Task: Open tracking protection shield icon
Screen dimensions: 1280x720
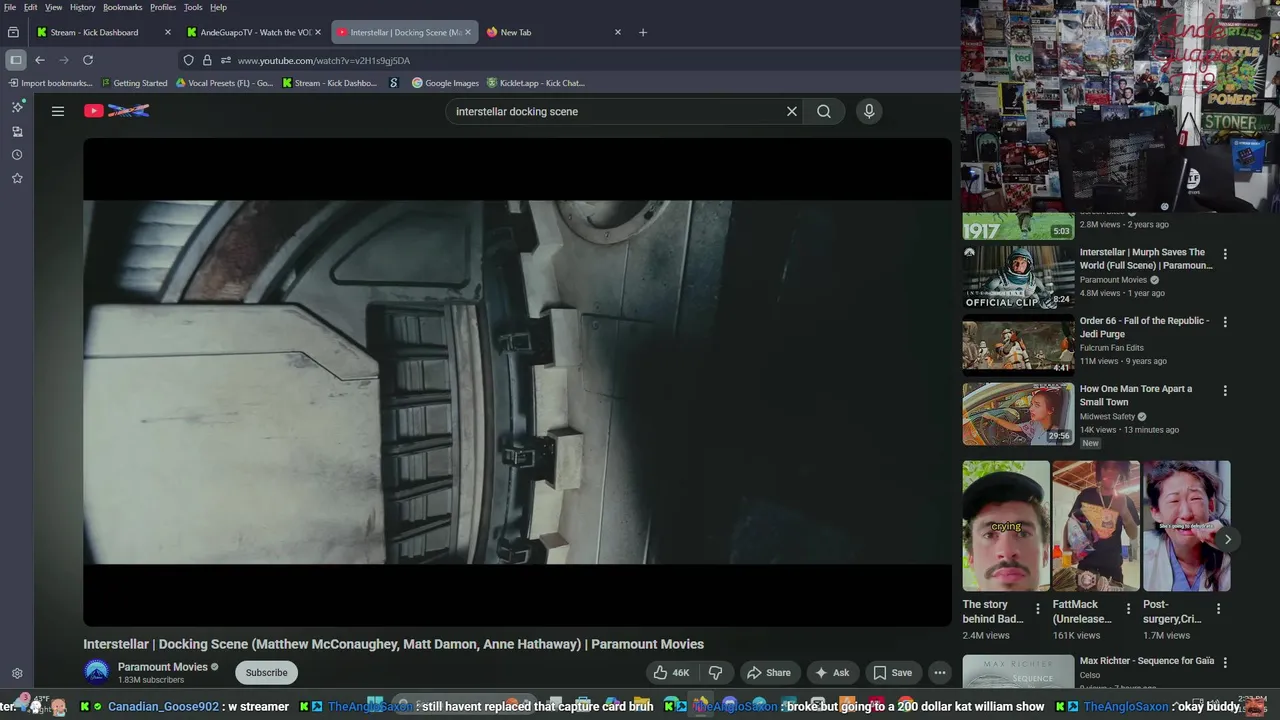Action: pyautogui.click(x=188, y=60)
